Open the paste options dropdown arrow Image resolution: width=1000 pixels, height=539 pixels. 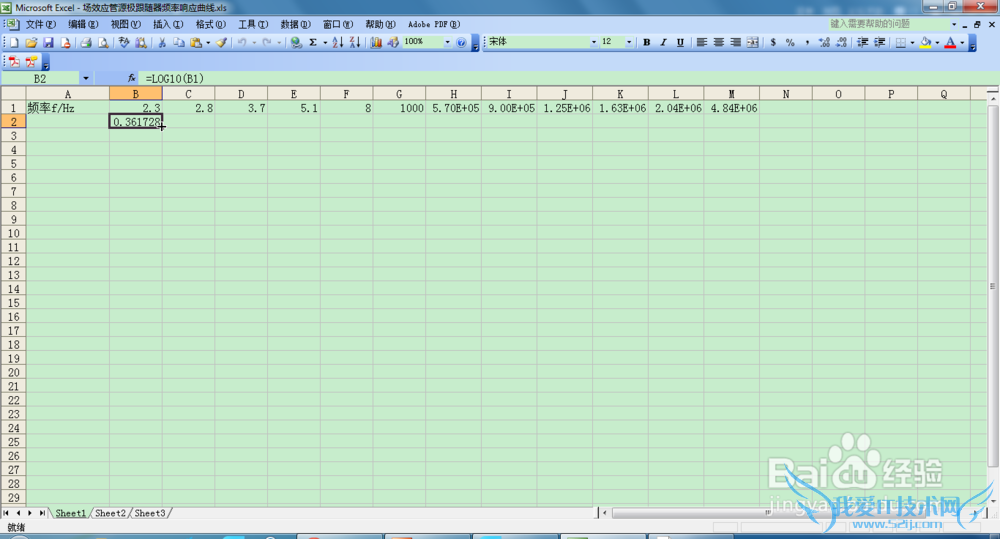coord(208,43)
